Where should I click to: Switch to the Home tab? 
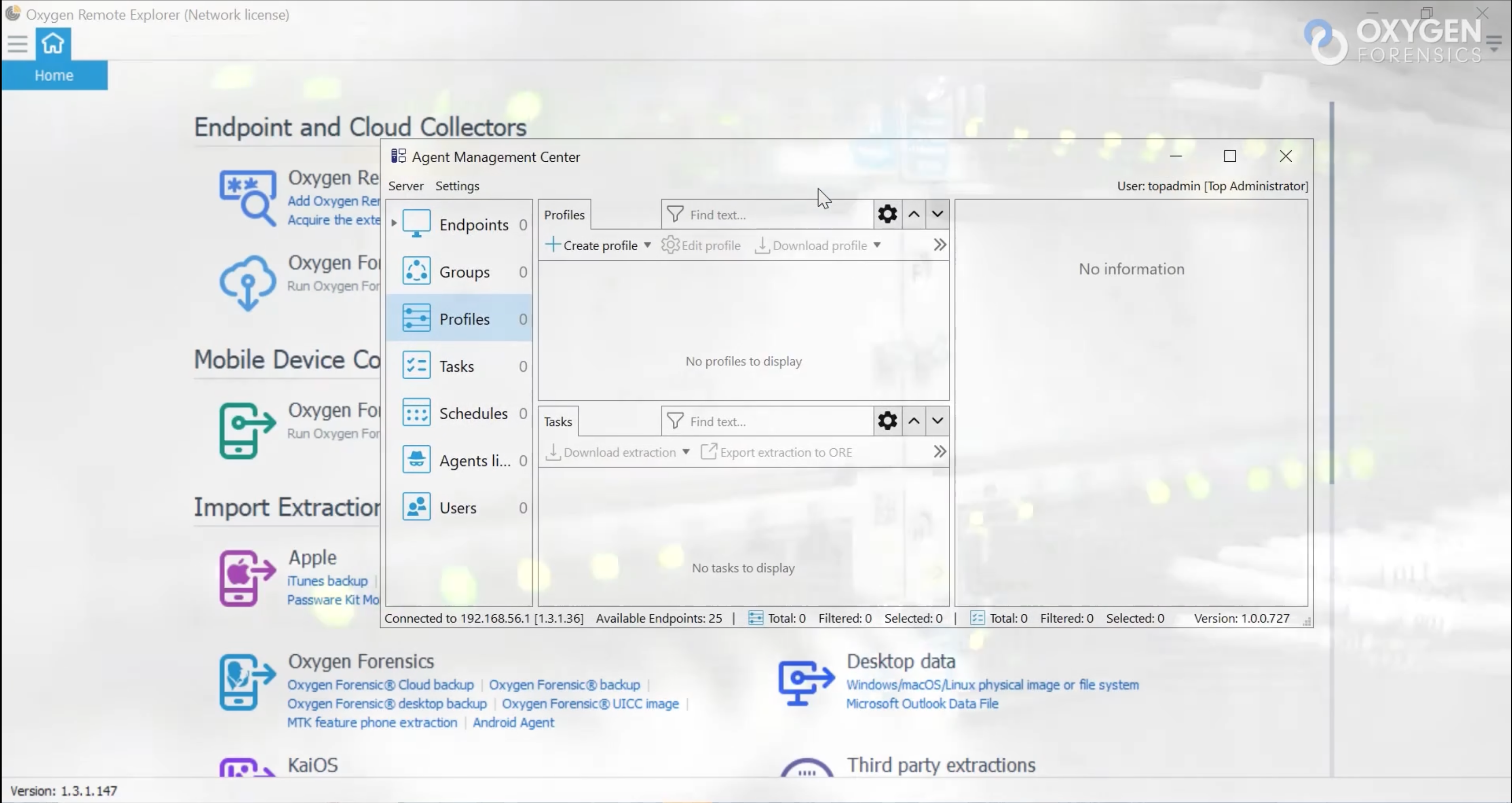click(x=54, y=75)
